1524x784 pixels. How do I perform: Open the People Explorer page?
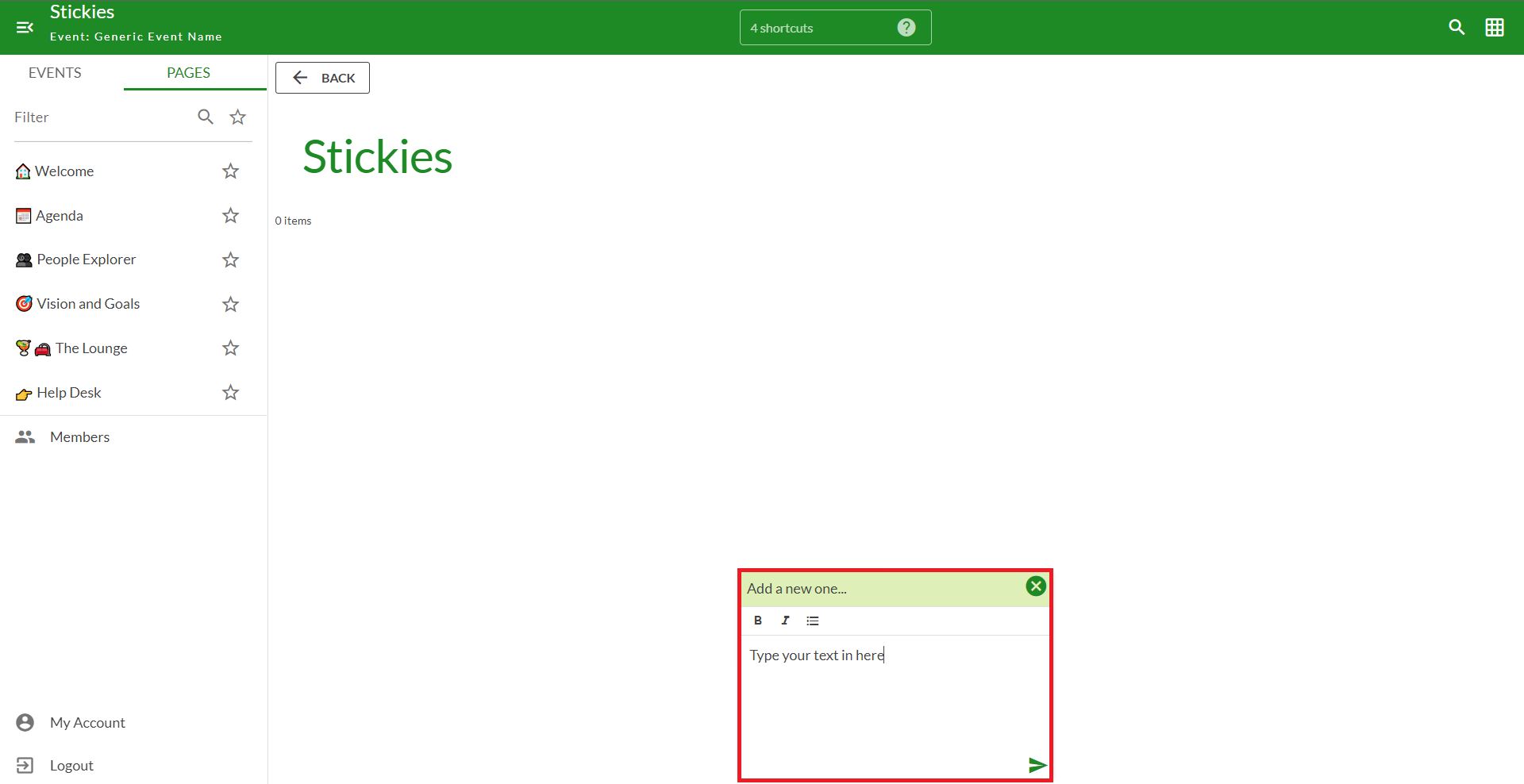(x=86, y=259)
